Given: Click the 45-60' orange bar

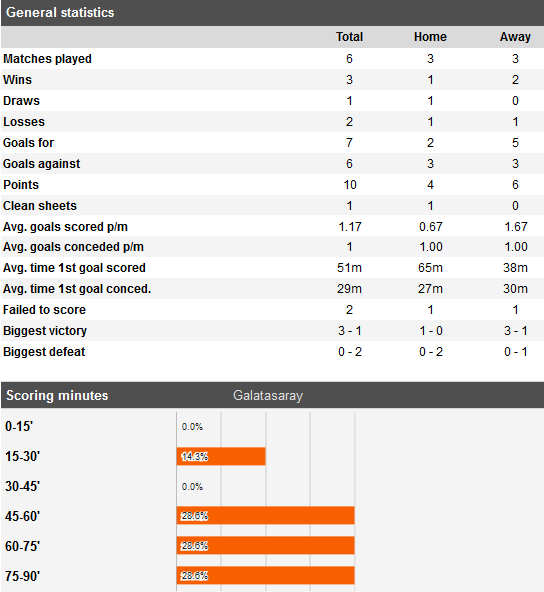Looking at the screenshot, I should click(265, 516).
